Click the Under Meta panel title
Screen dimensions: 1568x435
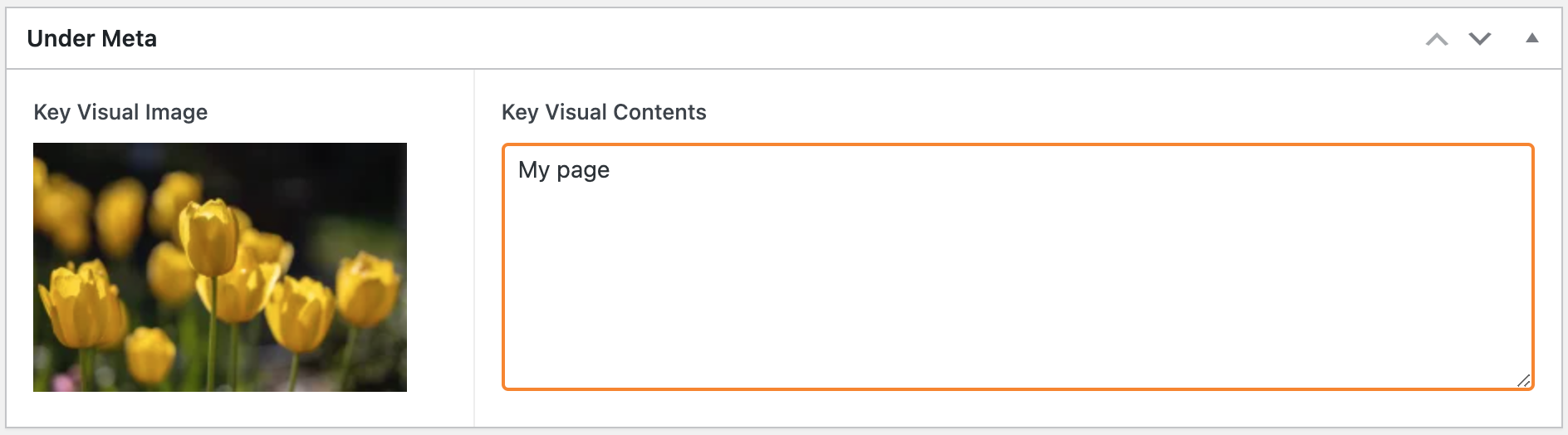[91, 39]
